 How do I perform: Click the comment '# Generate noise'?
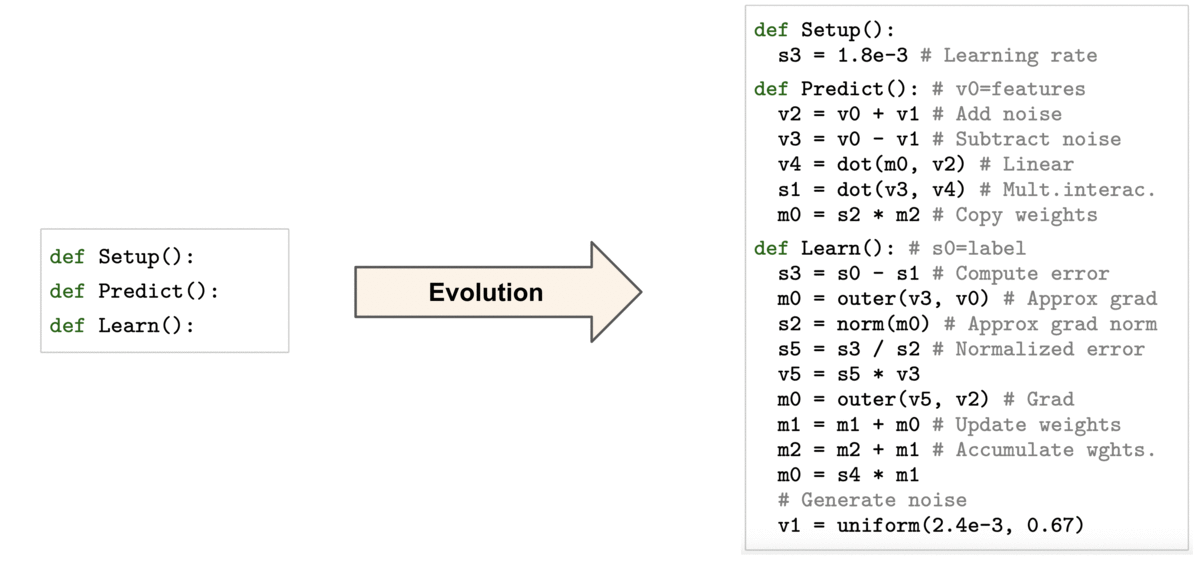point(872,499)
